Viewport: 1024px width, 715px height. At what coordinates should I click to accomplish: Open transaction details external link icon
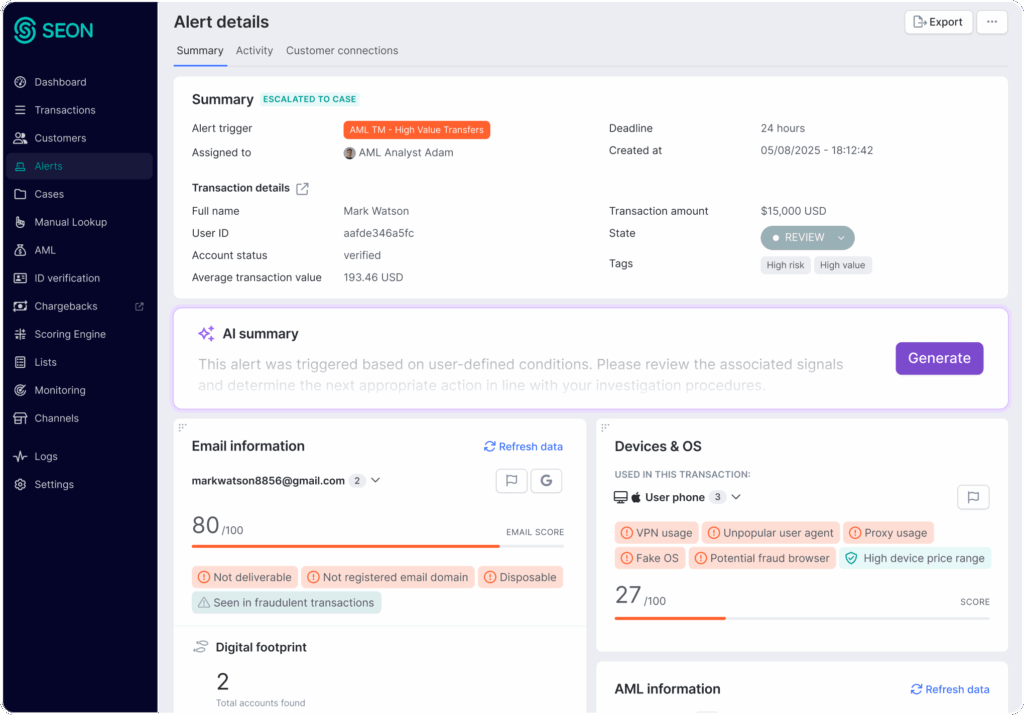302,188
